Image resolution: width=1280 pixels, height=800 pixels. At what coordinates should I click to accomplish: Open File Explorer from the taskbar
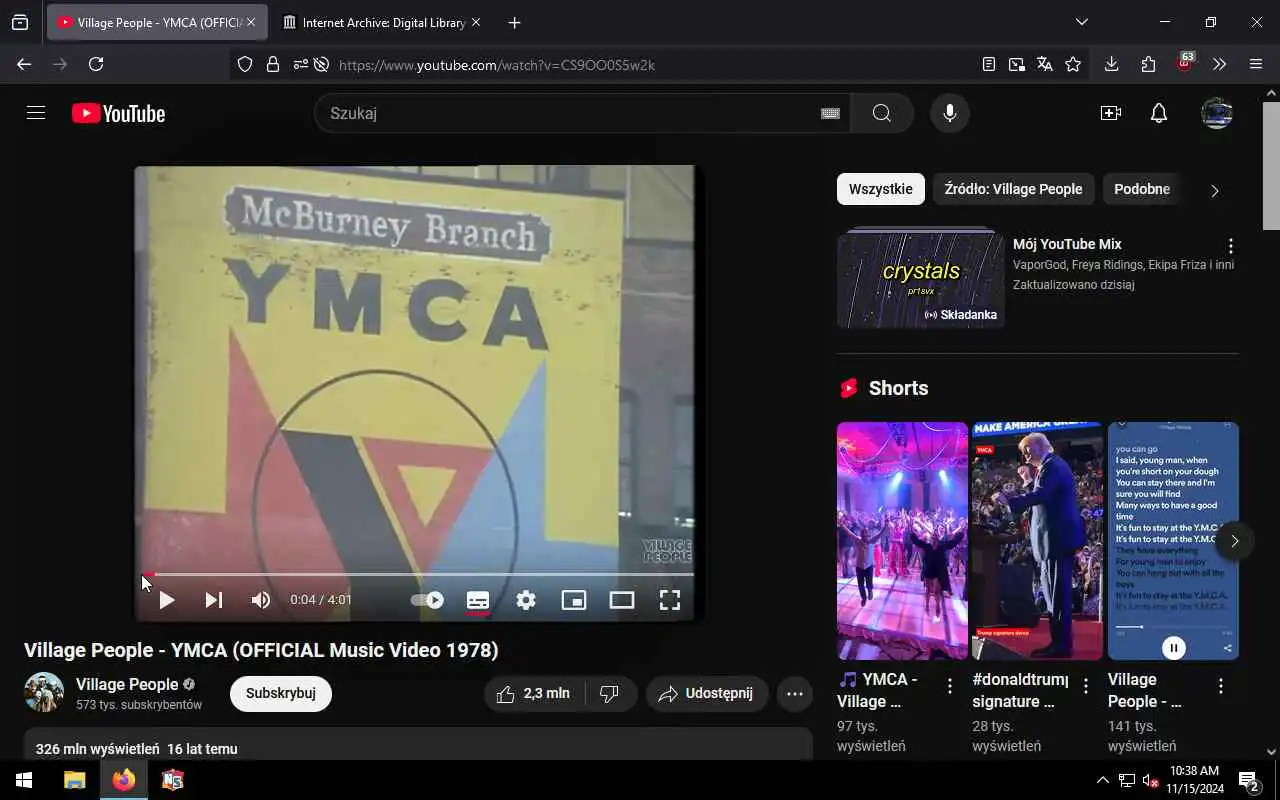(74, 780)
